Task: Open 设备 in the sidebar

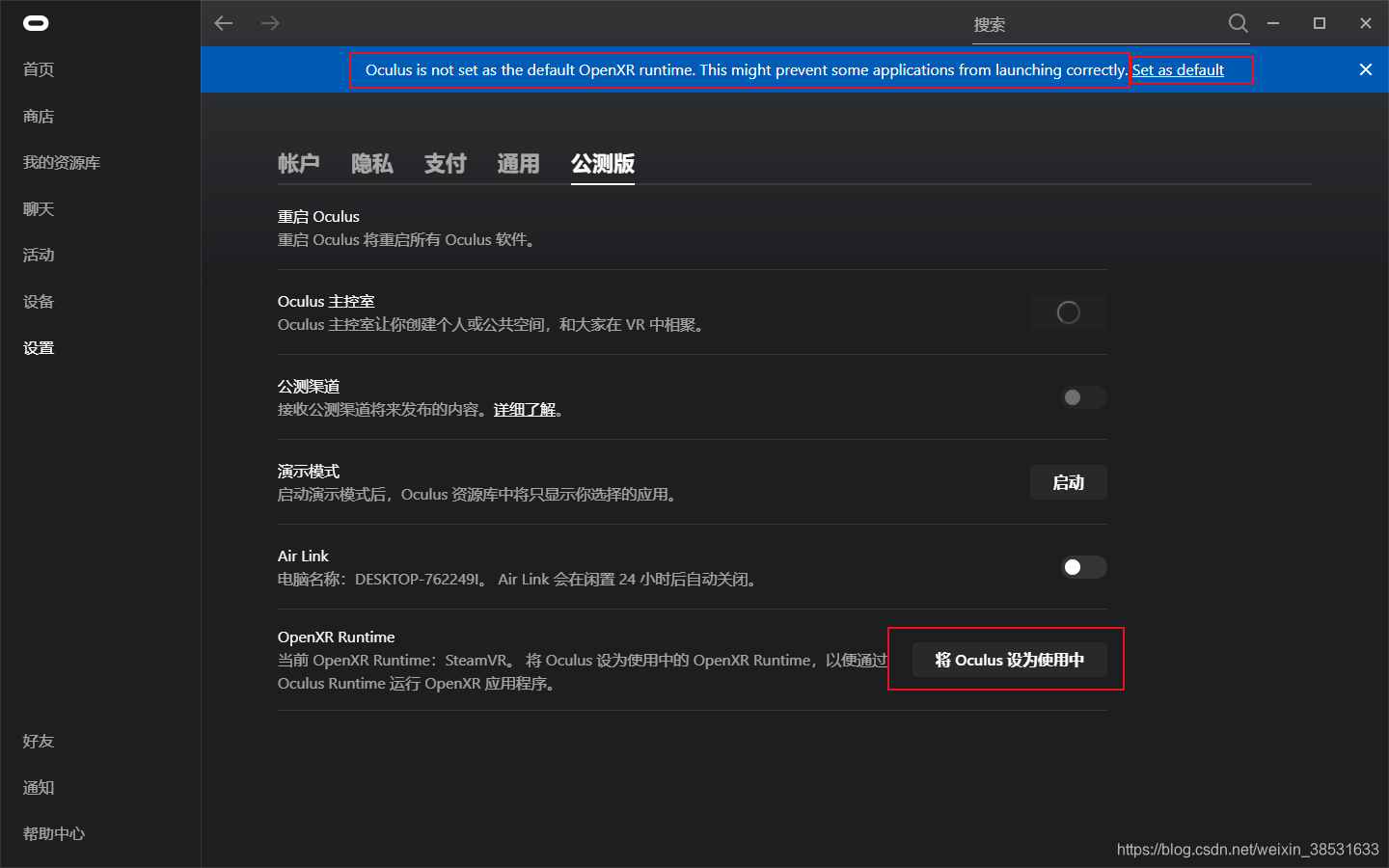Action: coord(39,301)
